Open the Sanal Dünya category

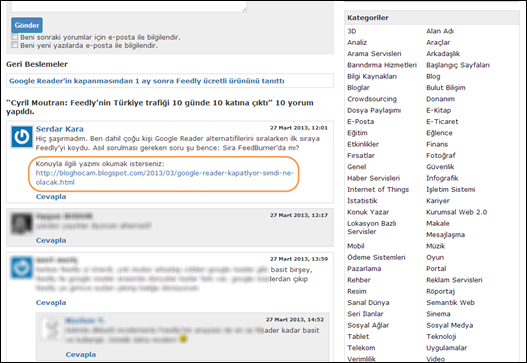coord(368,302)
